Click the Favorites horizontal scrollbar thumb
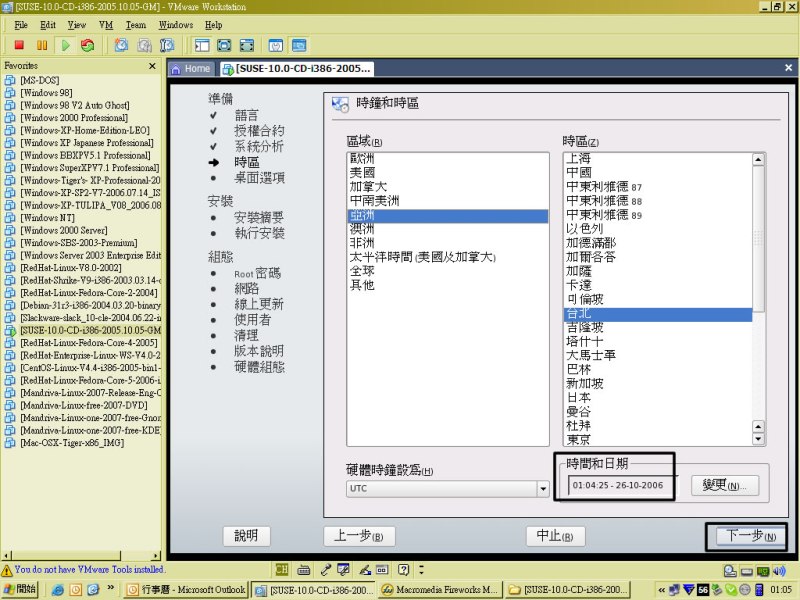This screenshot has height=600, width=800. coord(65,556)
